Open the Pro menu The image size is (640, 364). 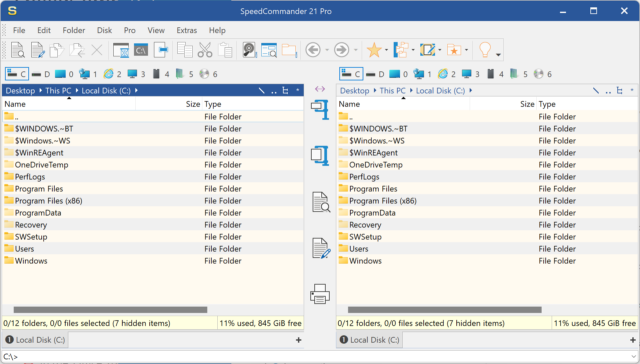[x=130, y=30]
